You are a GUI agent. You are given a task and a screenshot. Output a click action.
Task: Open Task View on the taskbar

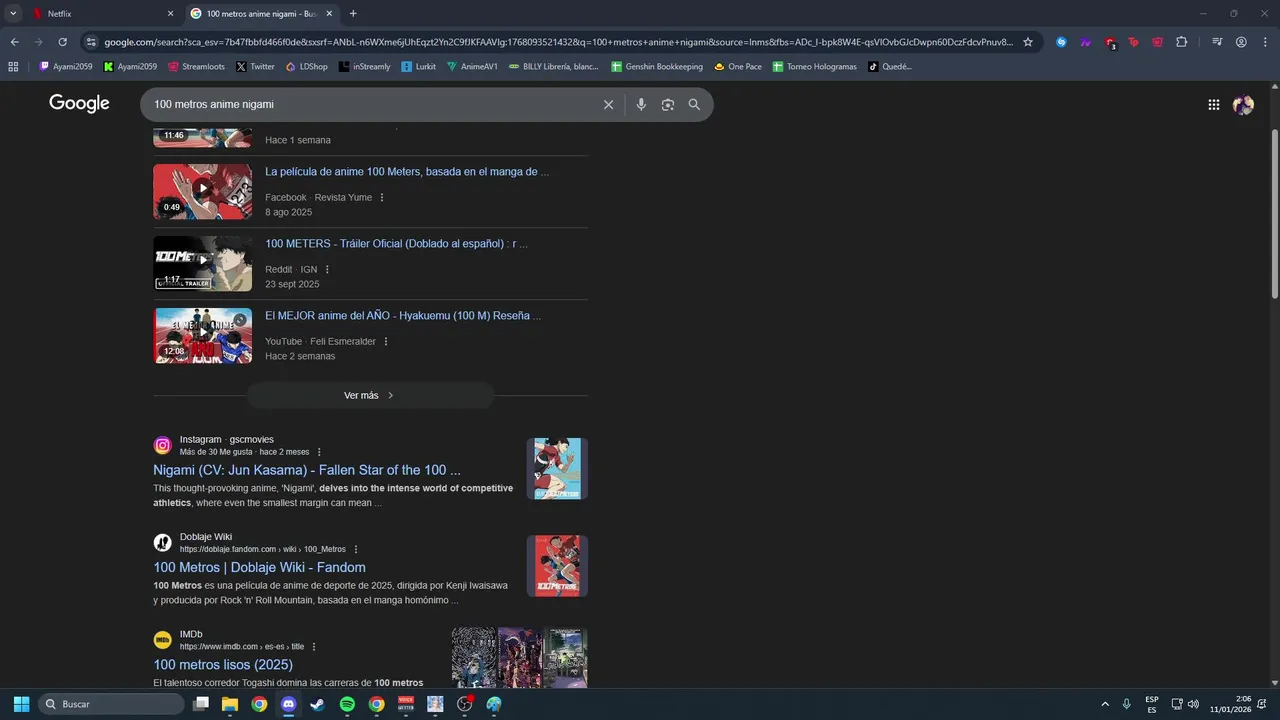pos(201,704)
